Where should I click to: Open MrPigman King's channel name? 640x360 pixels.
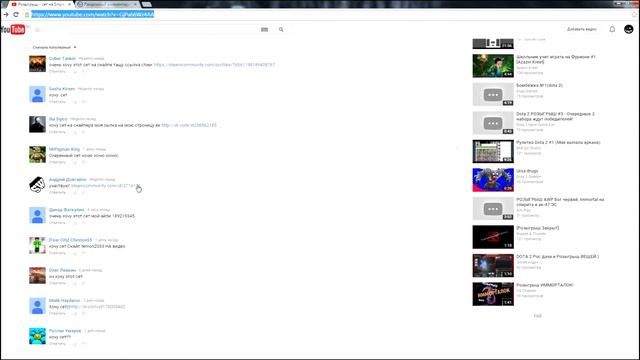(x=64, y=149)
